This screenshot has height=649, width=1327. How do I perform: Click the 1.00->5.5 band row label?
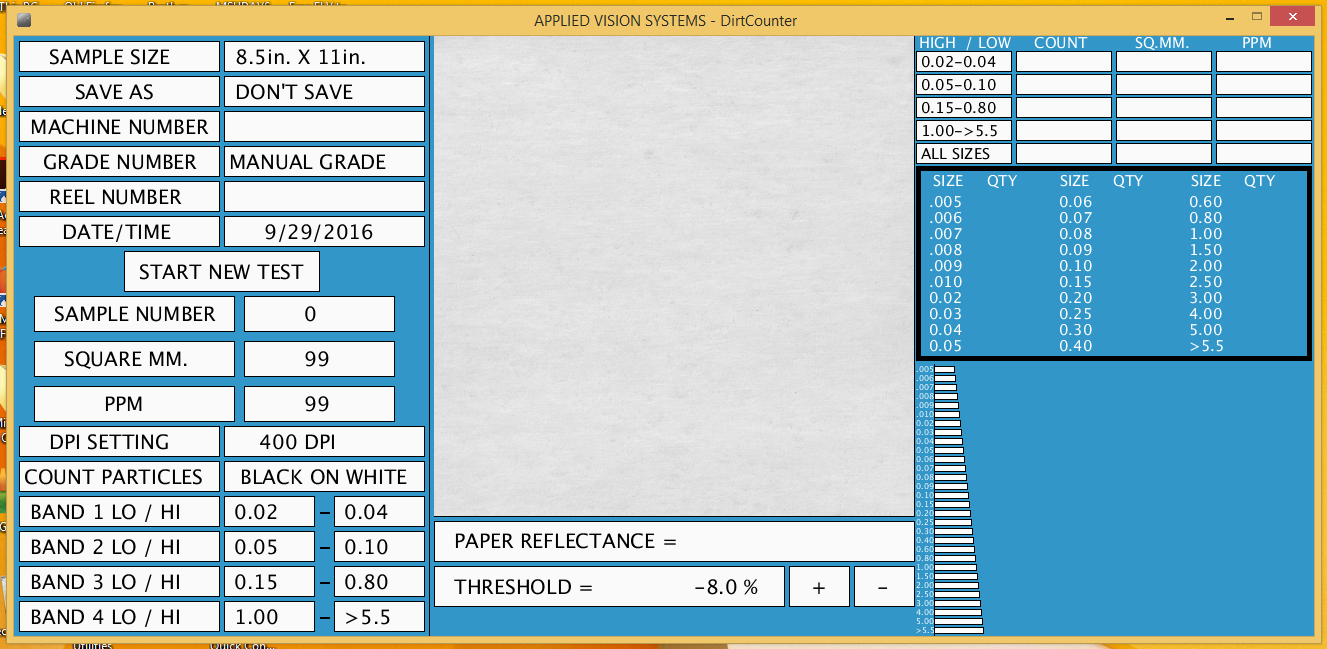(x=964, y=131)
